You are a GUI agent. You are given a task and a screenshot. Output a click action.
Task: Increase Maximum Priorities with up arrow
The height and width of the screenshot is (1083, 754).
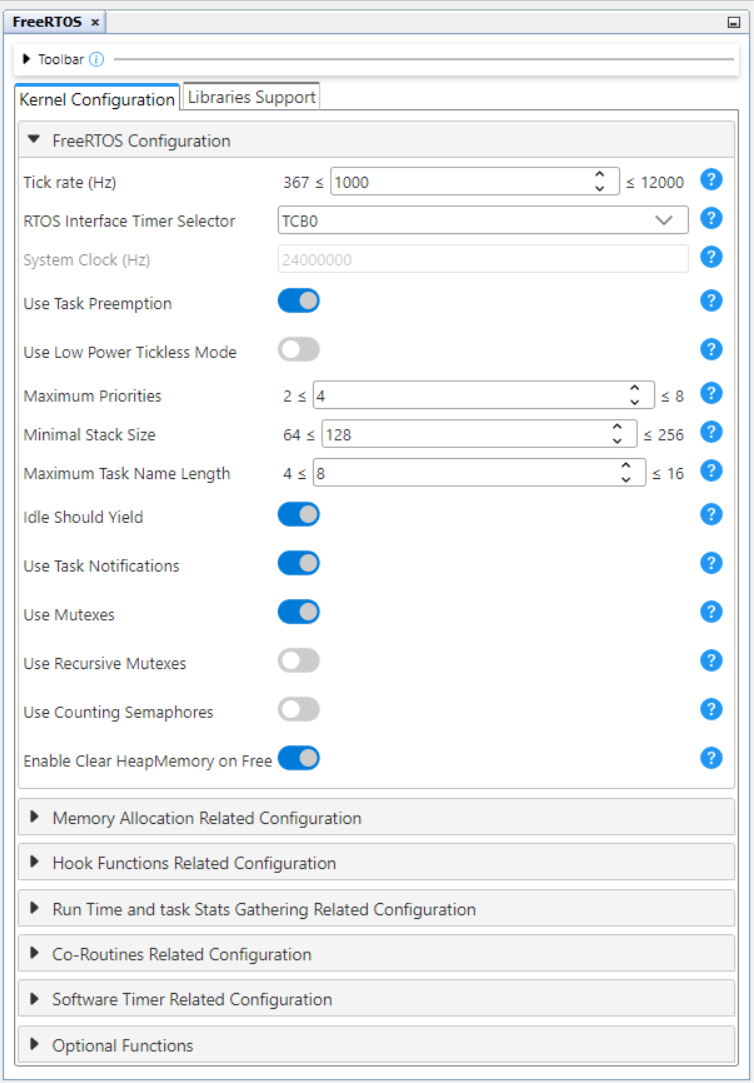635,389
